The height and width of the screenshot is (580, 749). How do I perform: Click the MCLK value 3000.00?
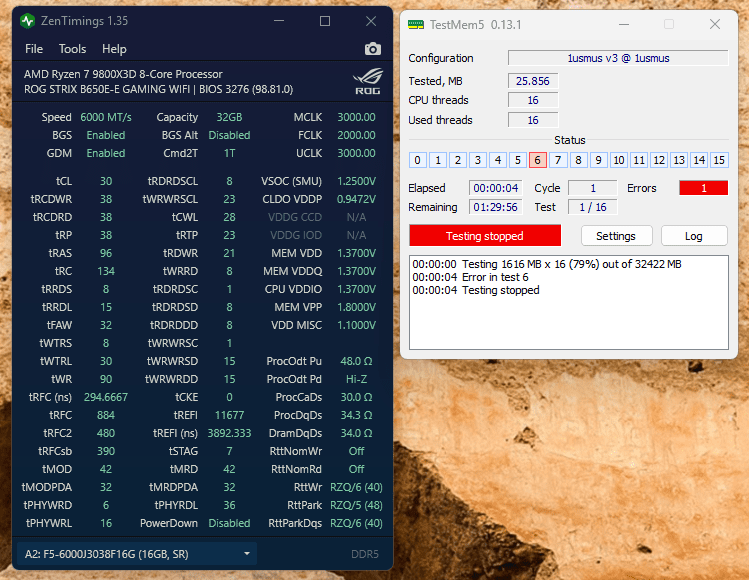(x=356, y=117)
